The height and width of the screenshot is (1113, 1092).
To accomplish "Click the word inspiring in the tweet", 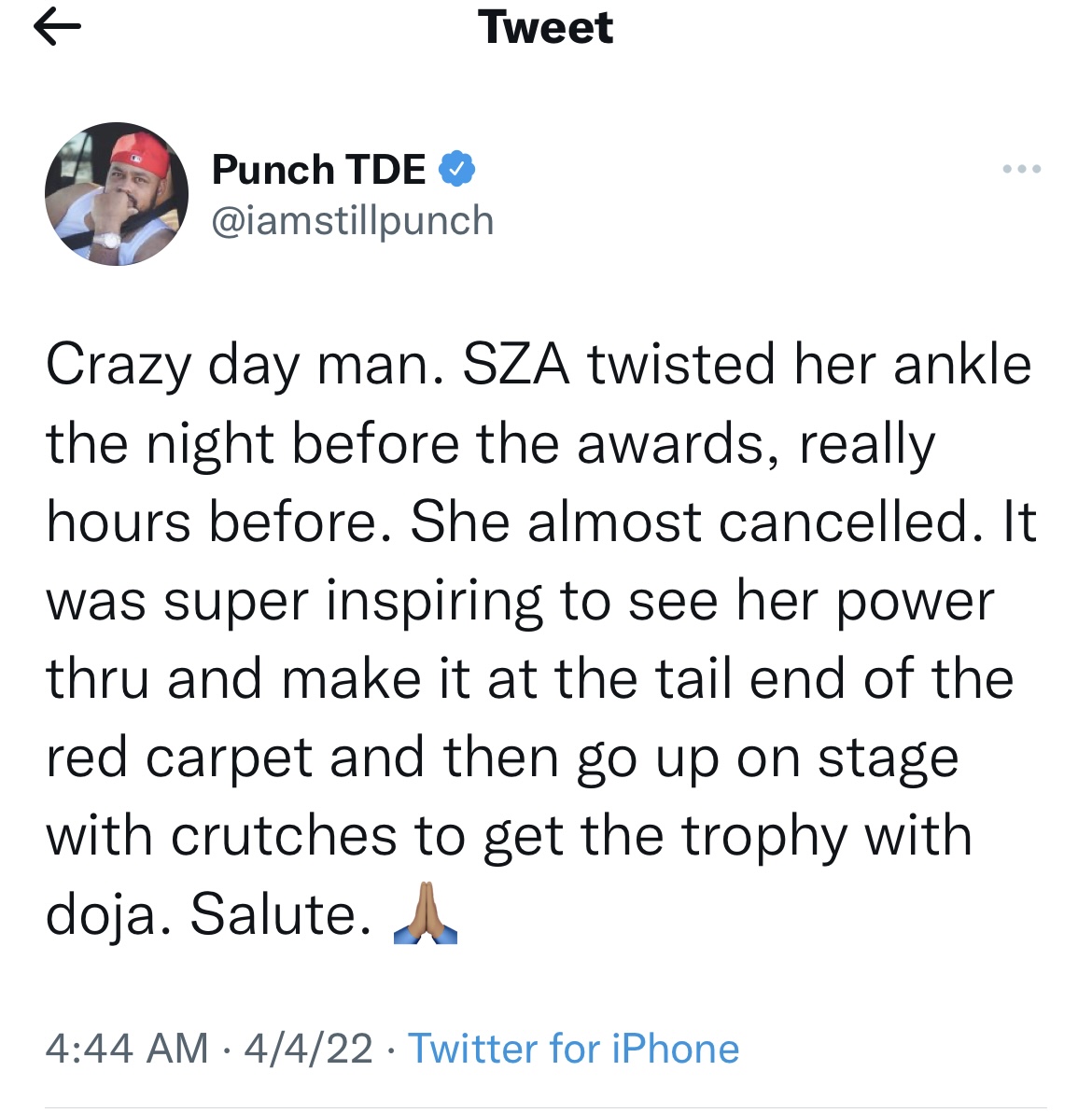I will pyautogui.click(x=435, y=602).
